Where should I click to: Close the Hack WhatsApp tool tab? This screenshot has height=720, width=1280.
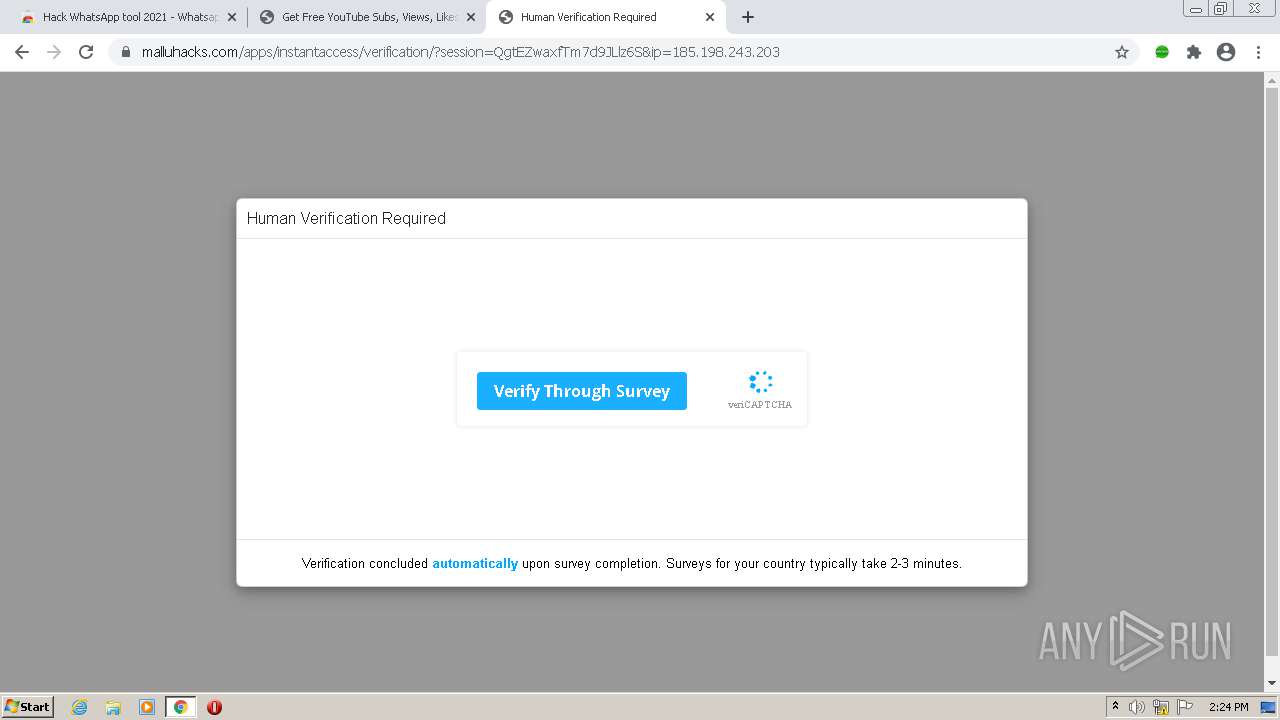pos(232,17)
